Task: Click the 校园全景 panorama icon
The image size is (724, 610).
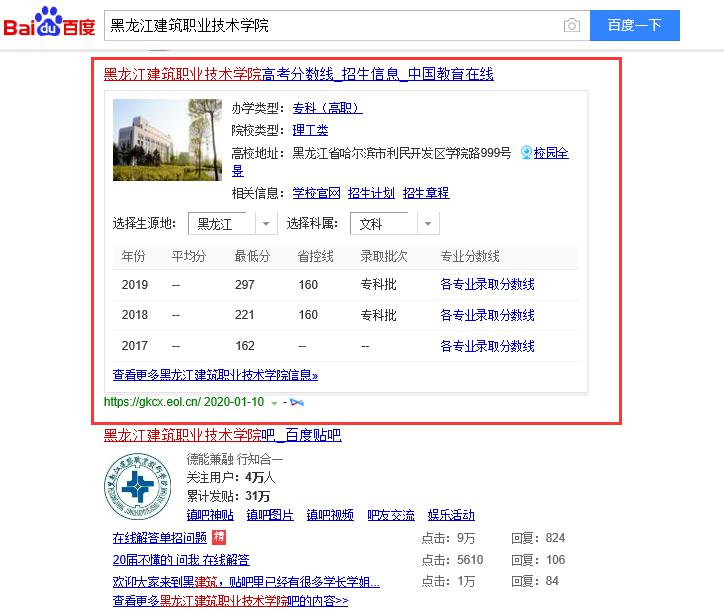Action: (526, 152)
